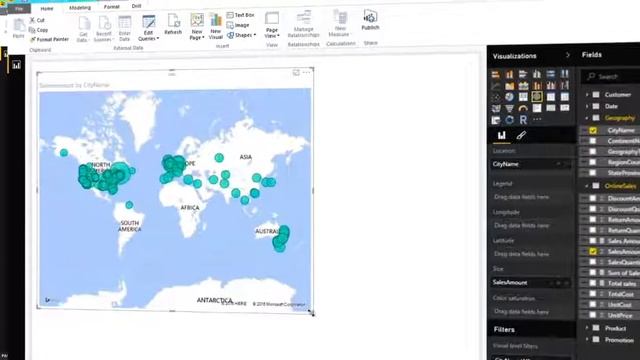Open the Shapes dropdown
Image resolution: width=640 pixels, height=360 pixels.
pos(241,36)
